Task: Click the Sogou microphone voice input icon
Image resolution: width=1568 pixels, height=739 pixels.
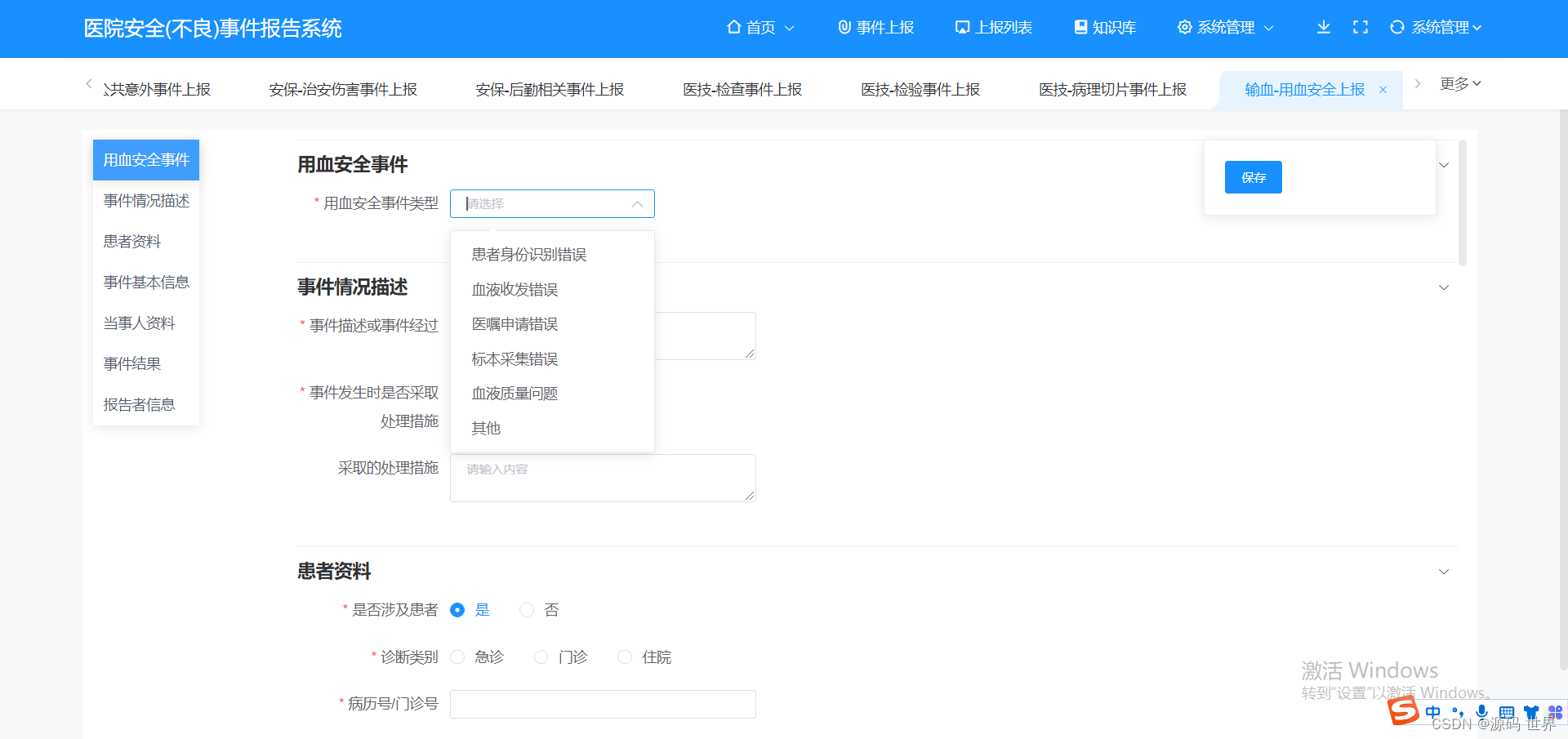Action: pos(1481,712)
